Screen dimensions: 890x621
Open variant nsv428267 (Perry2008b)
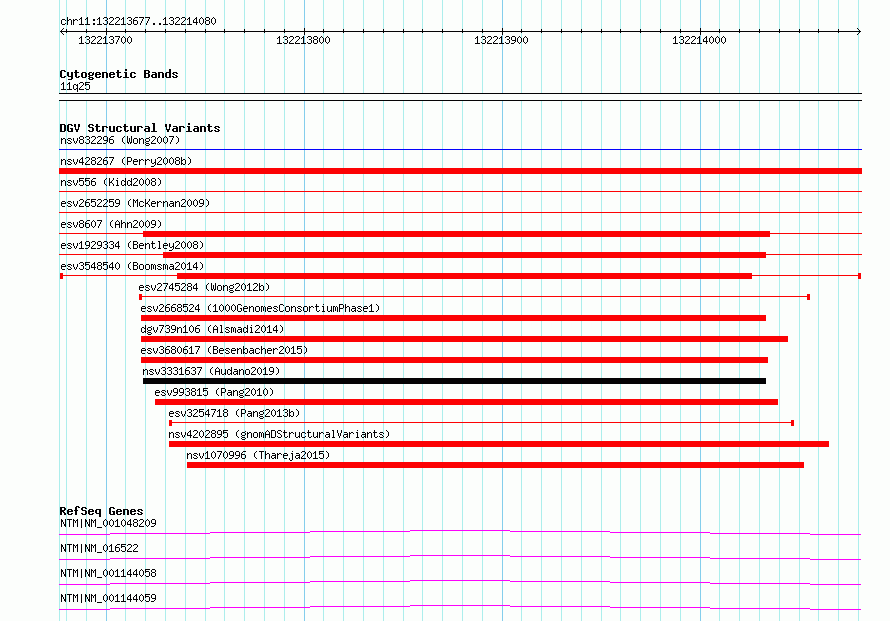coord(126,161)
